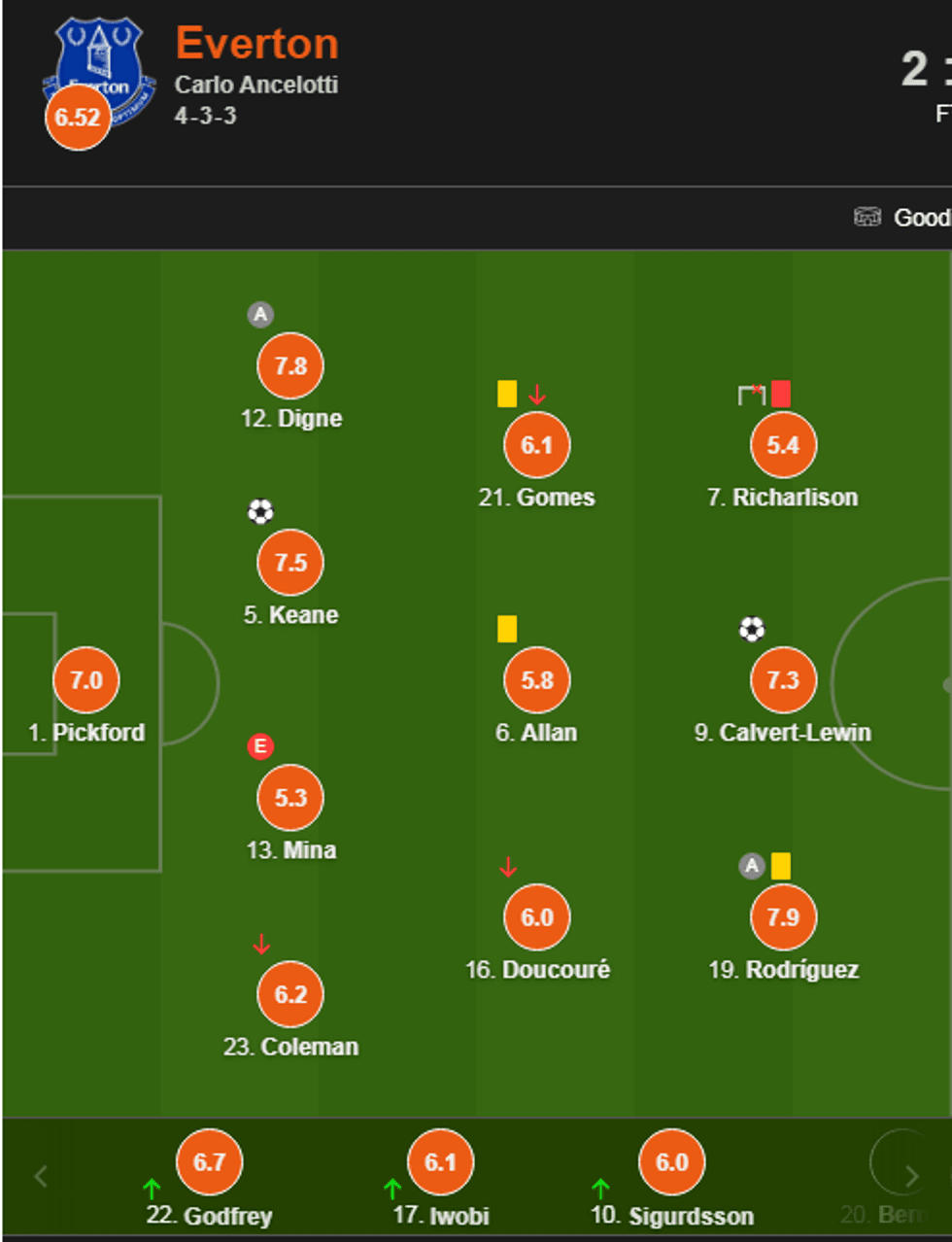Select substitute Iwobi's 6.1 rating

[x=440, y=1162]
